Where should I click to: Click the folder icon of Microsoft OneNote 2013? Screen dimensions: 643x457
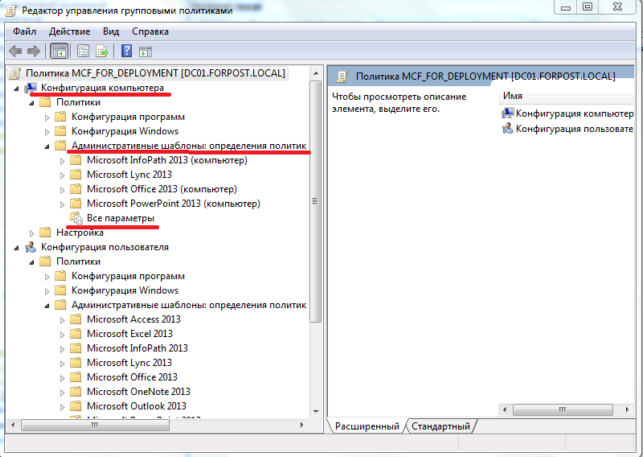75,391
